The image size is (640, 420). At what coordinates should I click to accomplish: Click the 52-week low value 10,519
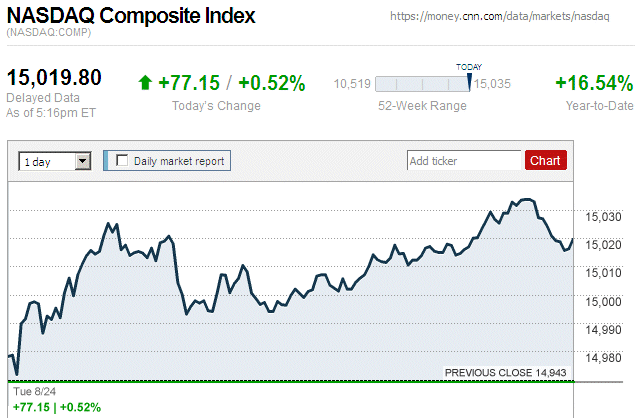(x=353, y=84)
